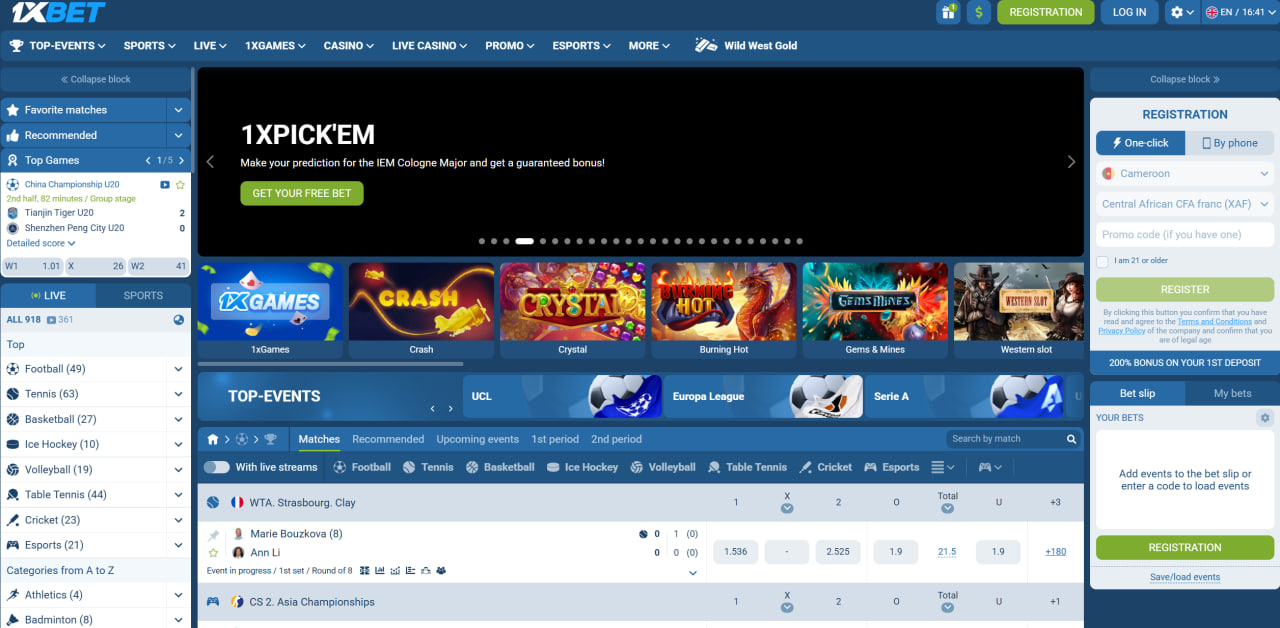Expand Detailed score for China Championship match
Screen dimensions: 1280x628
(x=41, y=243)
